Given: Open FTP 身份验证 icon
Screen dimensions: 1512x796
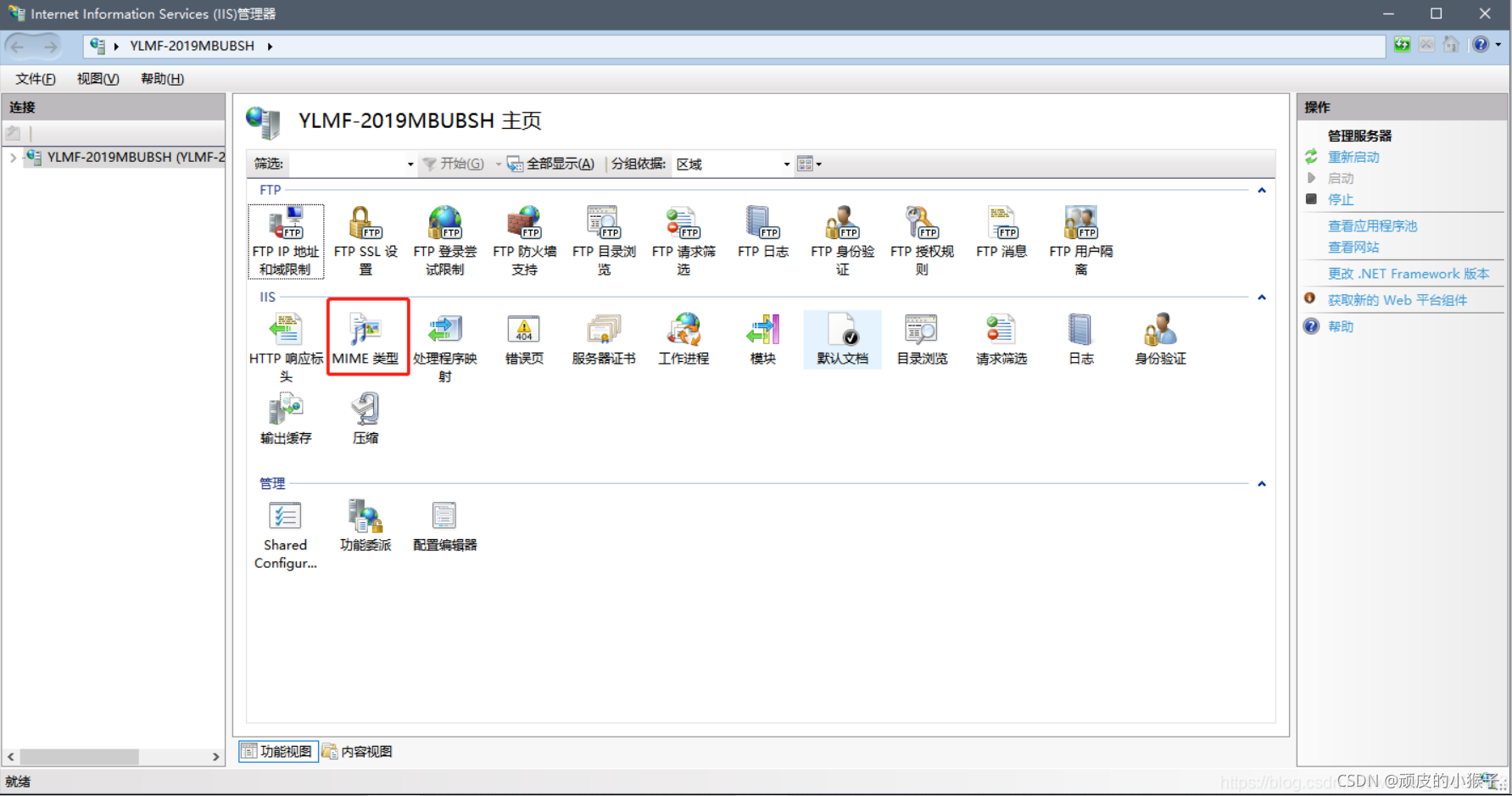Looking at the screenshot, I should pyautogui.click(x=842, y=242).
